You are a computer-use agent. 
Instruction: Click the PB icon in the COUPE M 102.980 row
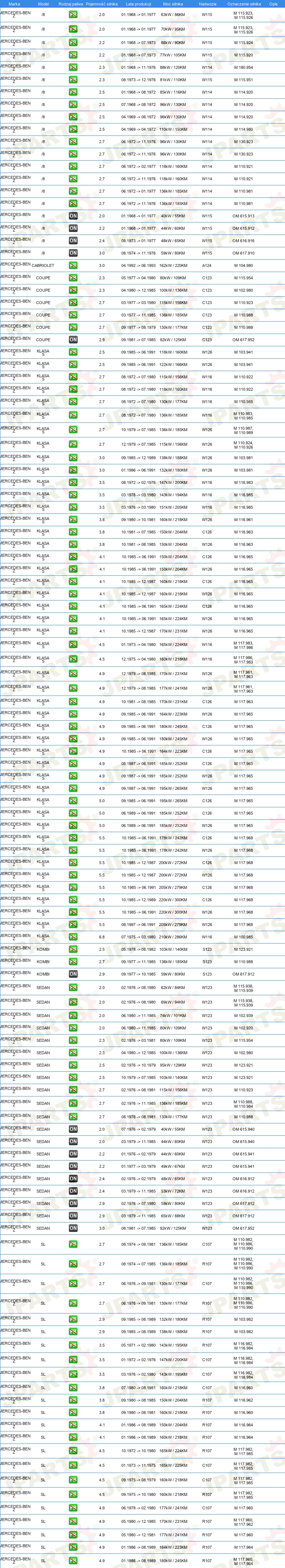(73, 290)
